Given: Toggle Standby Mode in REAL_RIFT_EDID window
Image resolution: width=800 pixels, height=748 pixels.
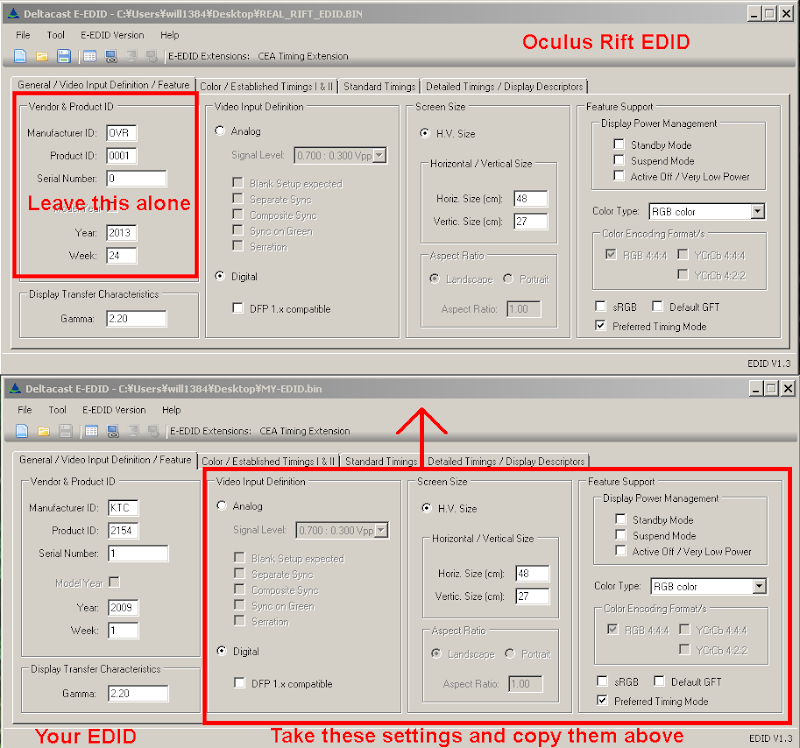Looking at the screenshot, I should (x=619, y=144).
